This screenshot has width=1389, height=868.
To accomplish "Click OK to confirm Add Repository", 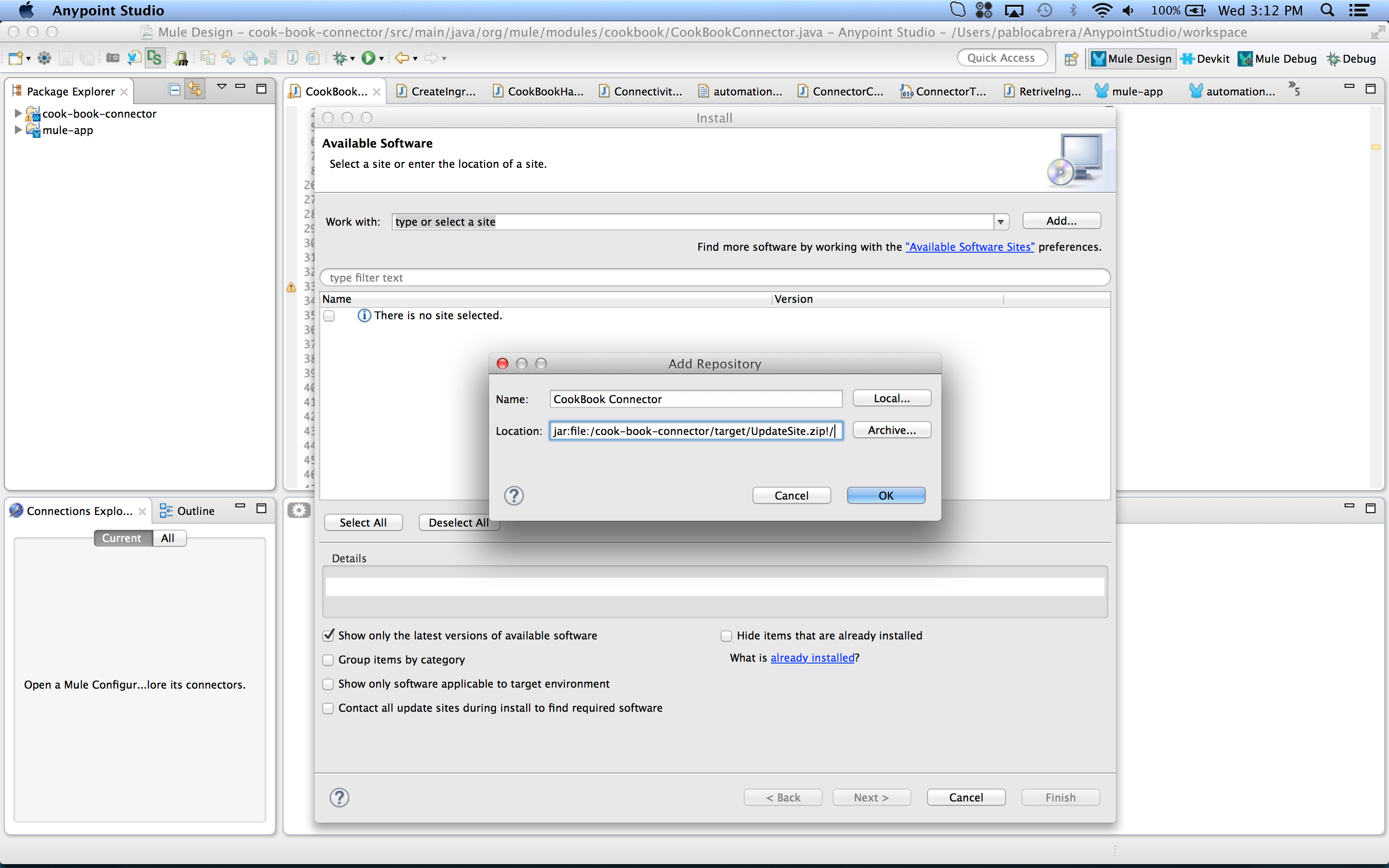I will pyautogui.click(x=885, y=494).
